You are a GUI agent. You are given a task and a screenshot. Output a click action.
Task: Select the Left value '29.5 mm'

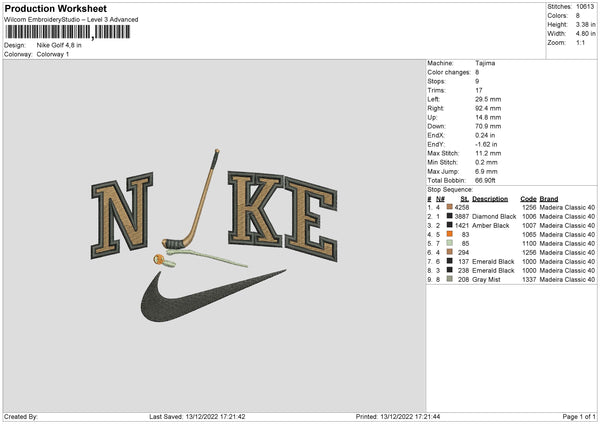point(488,99)
